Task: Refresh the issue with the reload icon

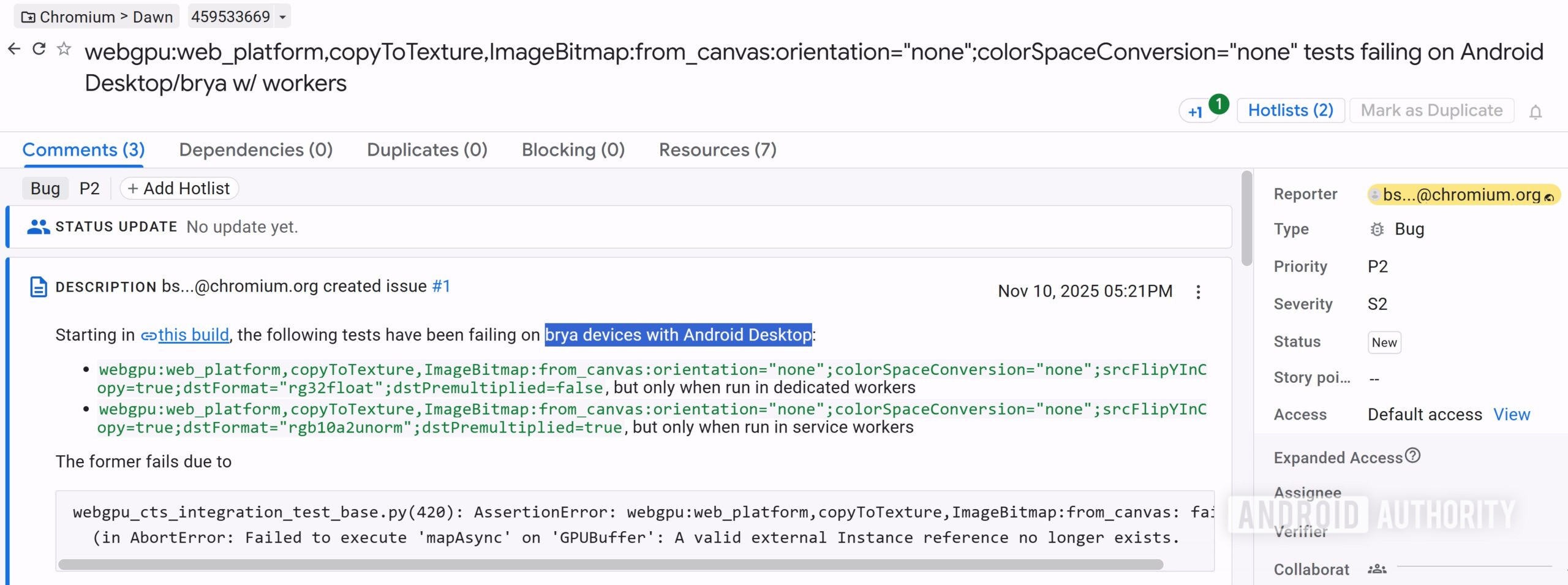Action: point(39,48)
